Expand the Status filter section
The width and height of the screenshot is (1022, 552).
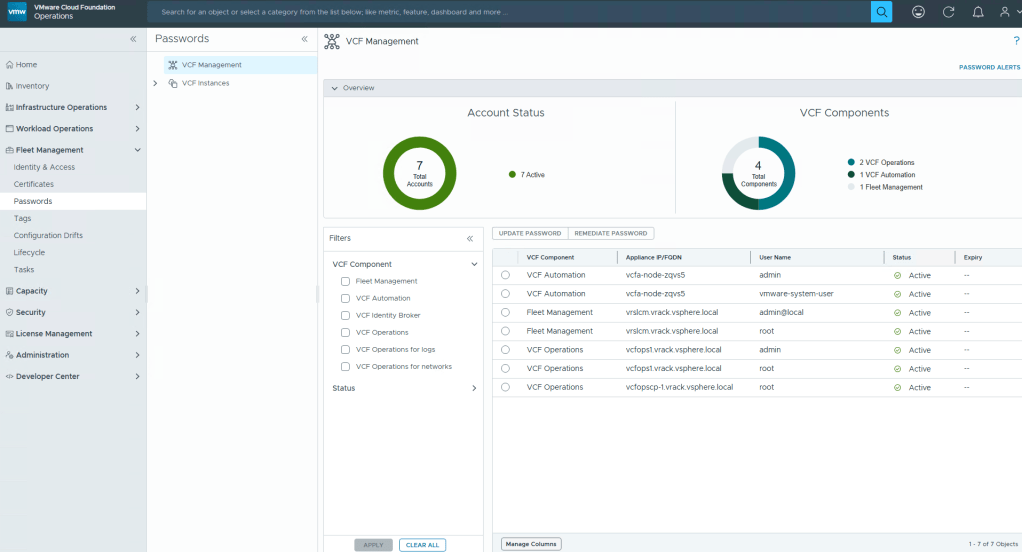[x=474, y=388]
